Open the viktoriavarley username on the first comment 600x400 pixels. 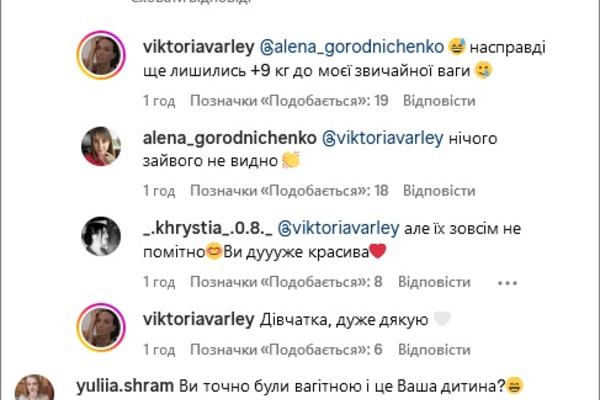click(199, 47)
